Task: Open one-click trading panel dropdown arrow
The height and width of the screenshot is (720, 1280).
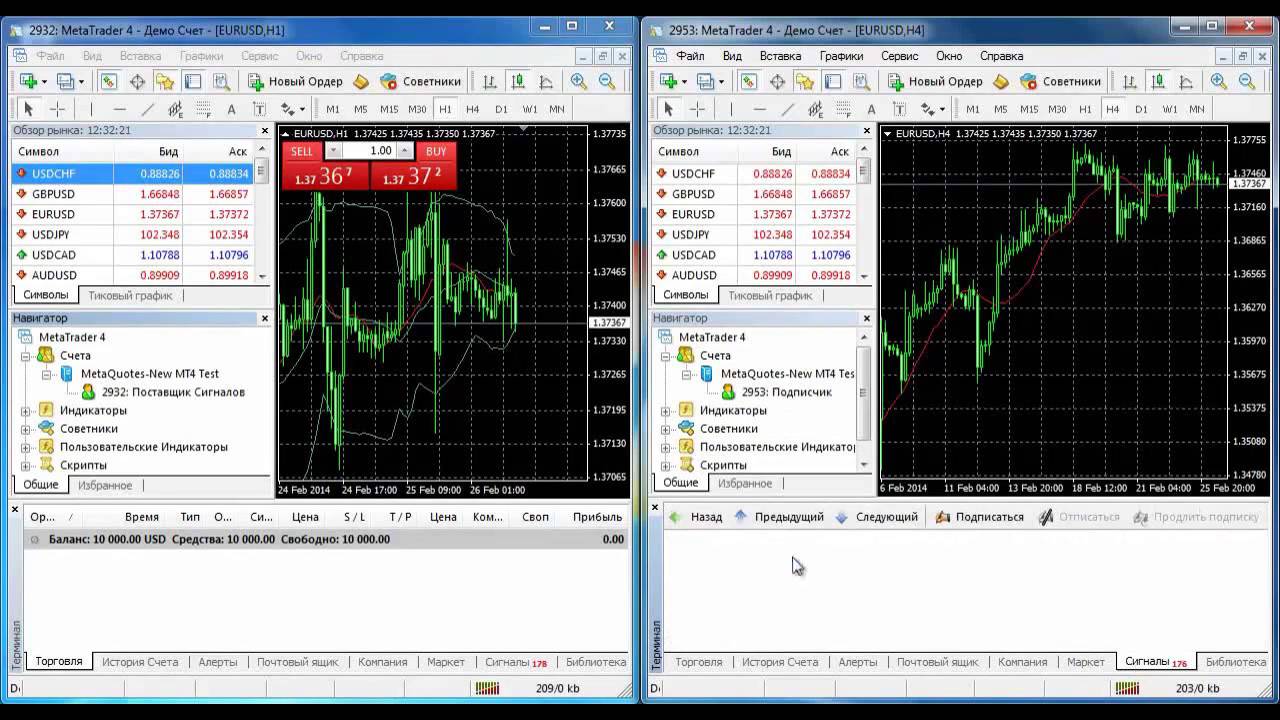Action: click(285, 133)
